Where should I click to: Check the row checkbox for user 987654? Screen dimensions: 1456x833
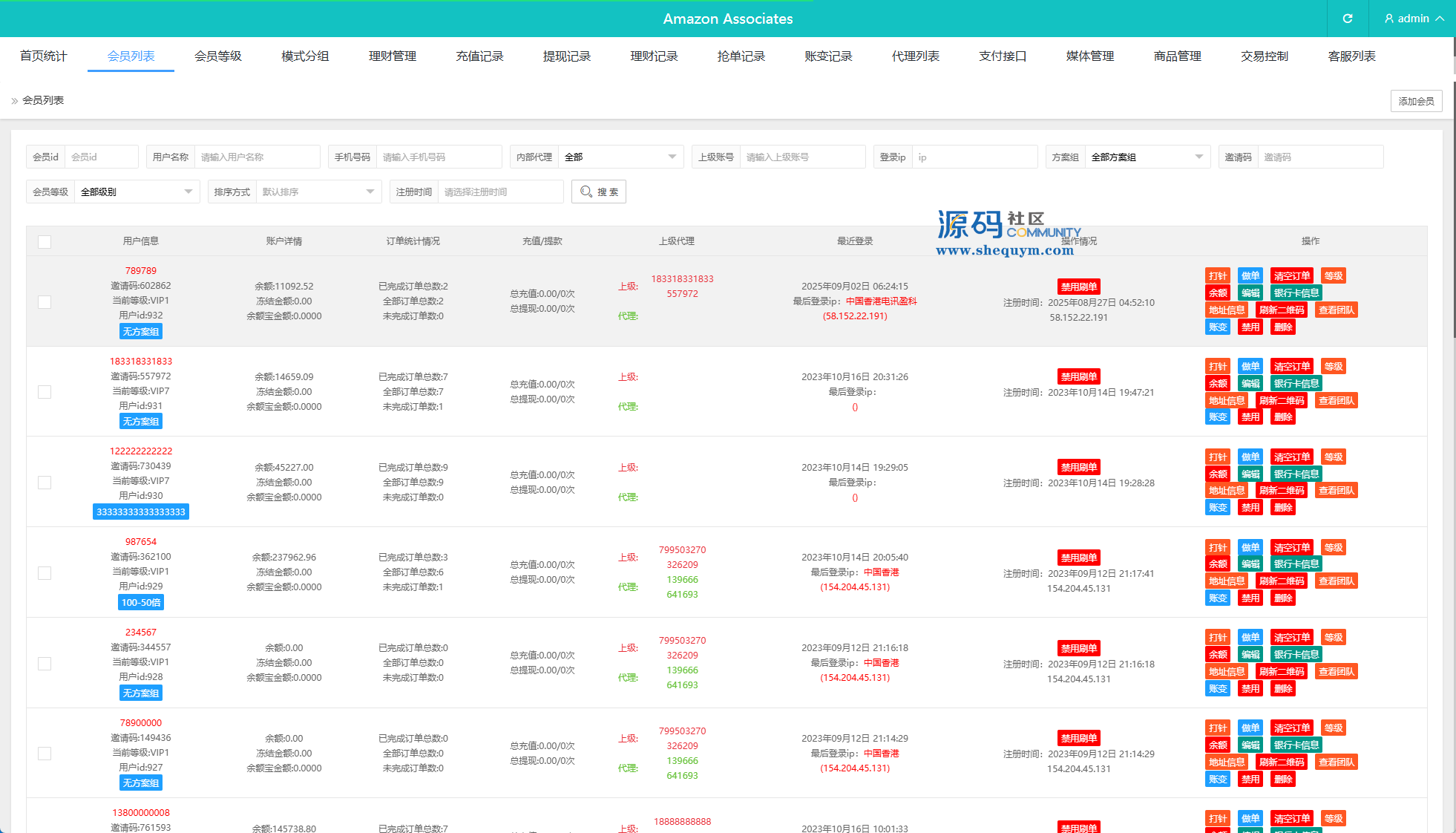(x=45, y=573)
